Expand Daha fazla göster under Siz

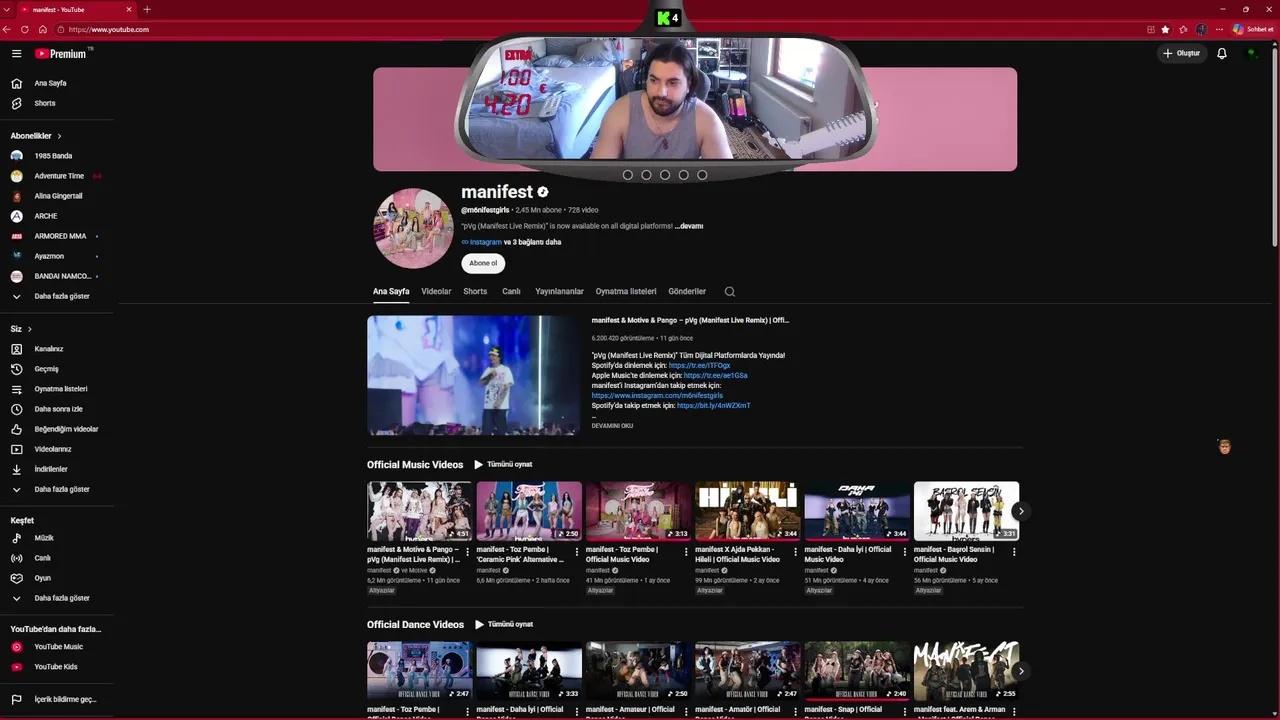coord(57,489)
